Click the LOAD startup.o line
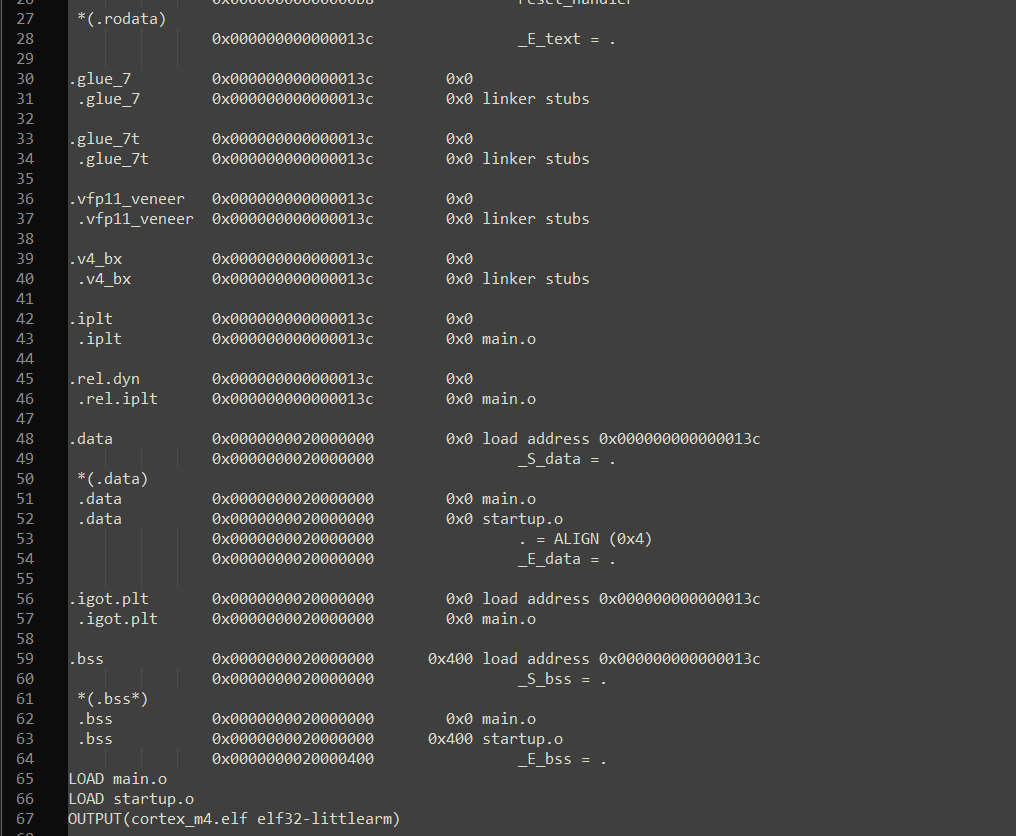 [131, 798]
